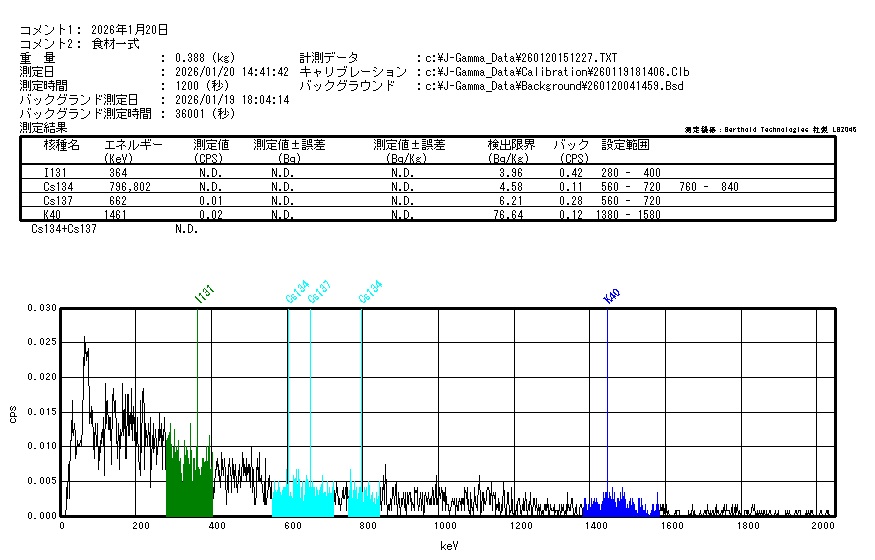Click the calibration file path ending in .Clb
The image size is (875, 560).
(557, 72)
